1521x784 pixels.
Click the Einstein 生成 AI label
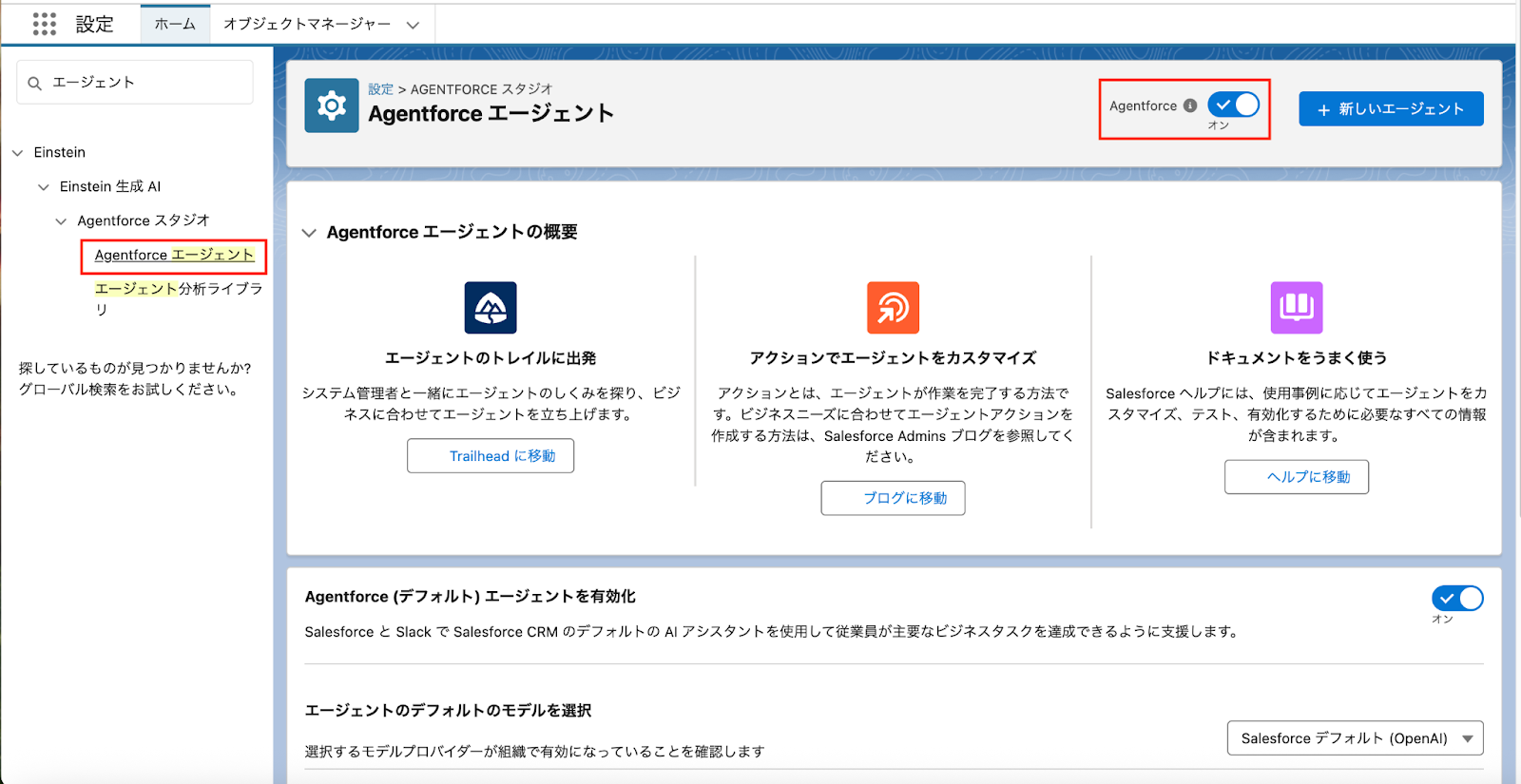tap(110, 186)
